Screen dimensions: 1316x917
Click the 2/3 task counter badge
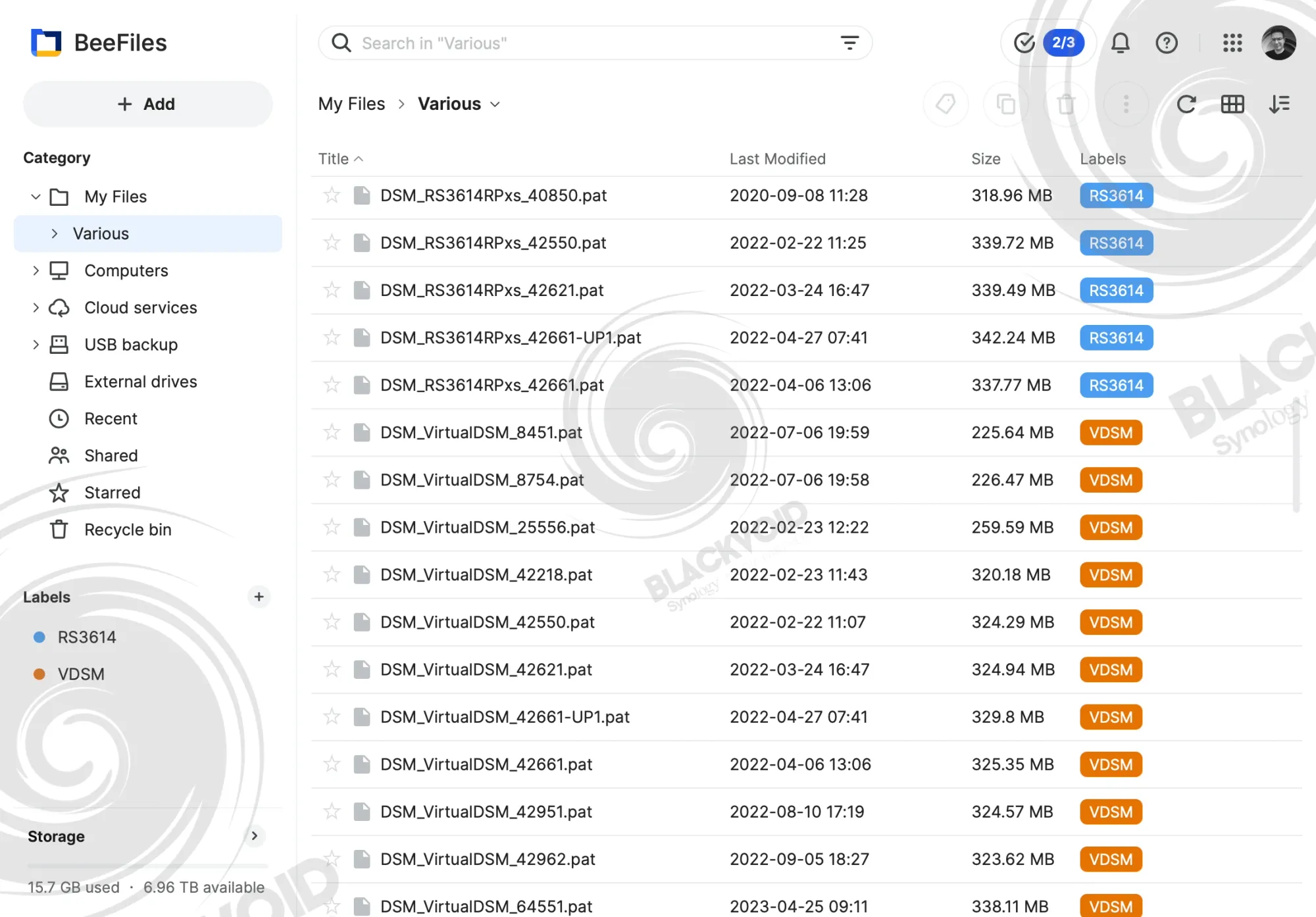(x=1063, y=43)
